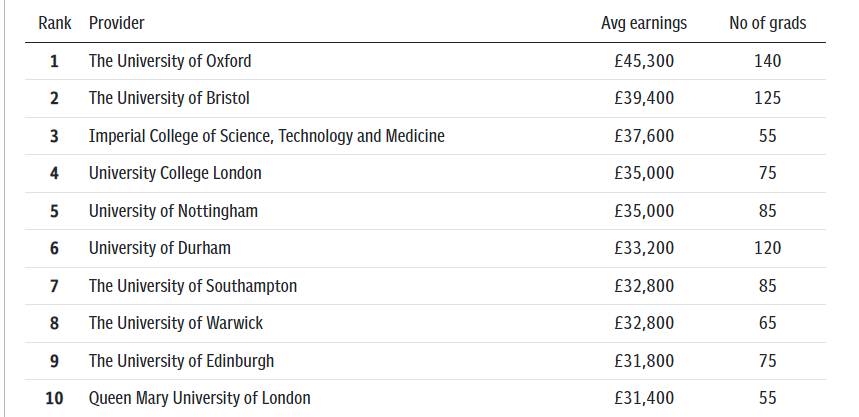This screenshot has height=417, width=859.
Task: Click the £45,300 earnings value
Action: pos(644,61)
